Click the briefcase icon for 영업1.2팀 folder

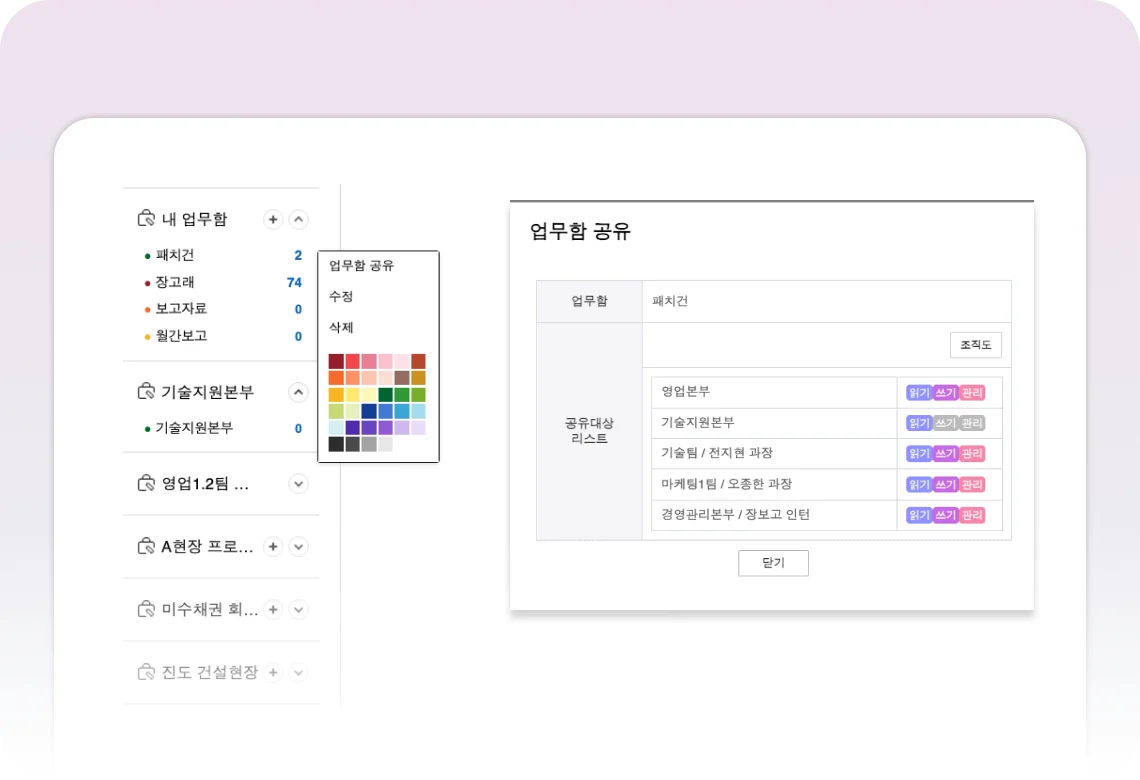(145, 483)
